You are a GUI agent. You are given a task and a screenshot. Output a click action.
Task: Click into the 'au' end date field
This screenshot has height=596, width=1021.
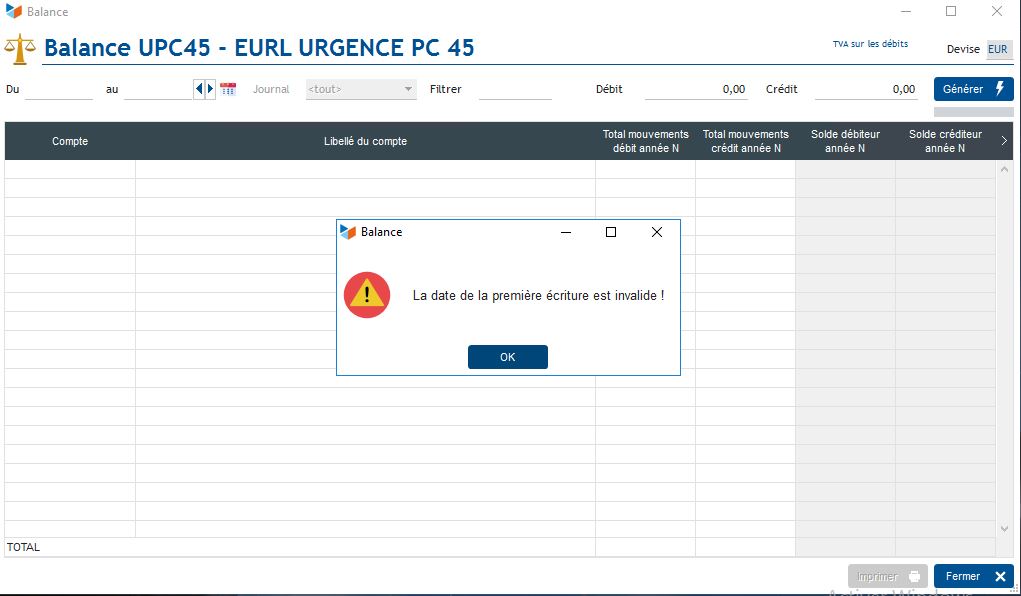click(x=158, y=89)
